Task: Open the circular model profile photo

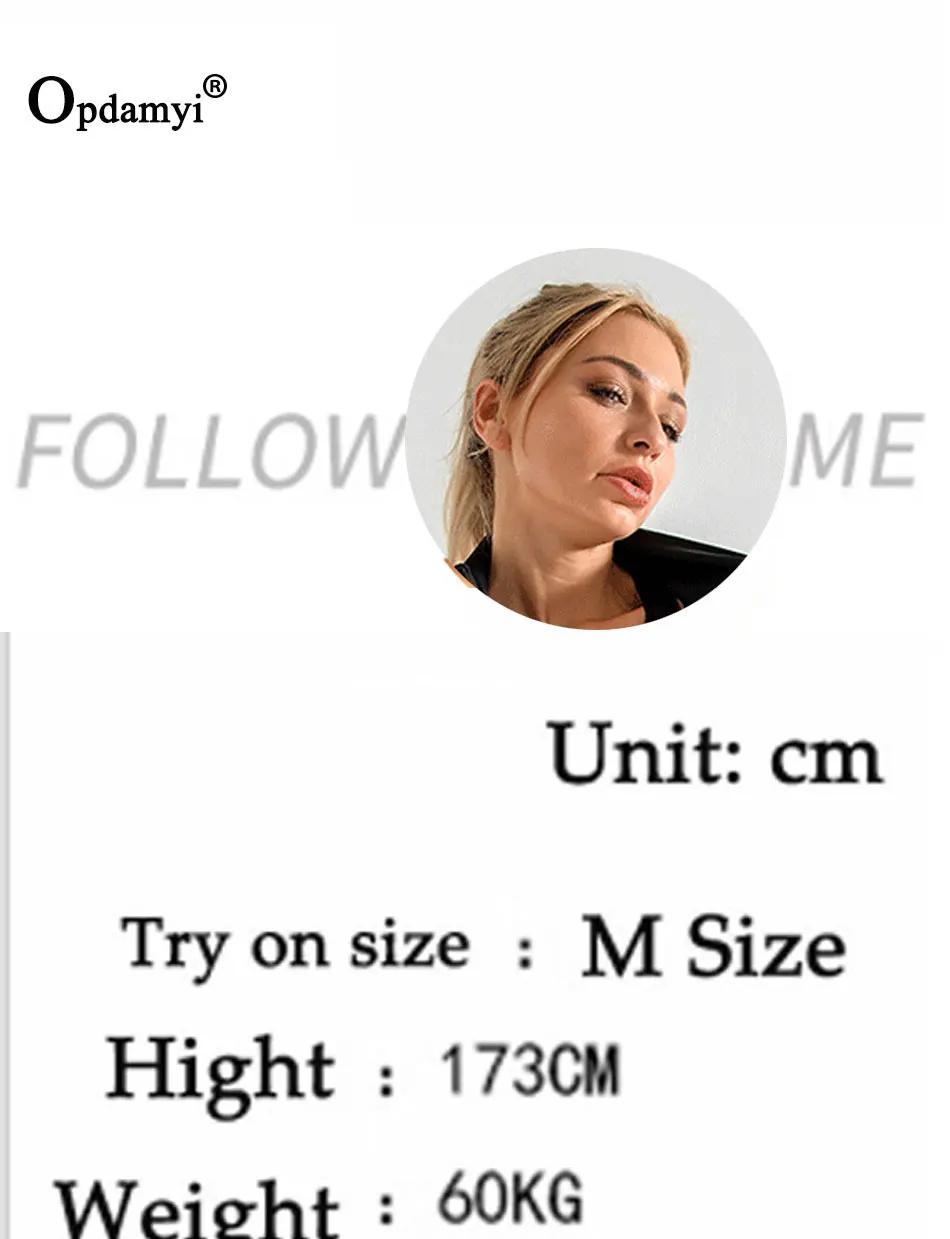Action: coord(596,438)
